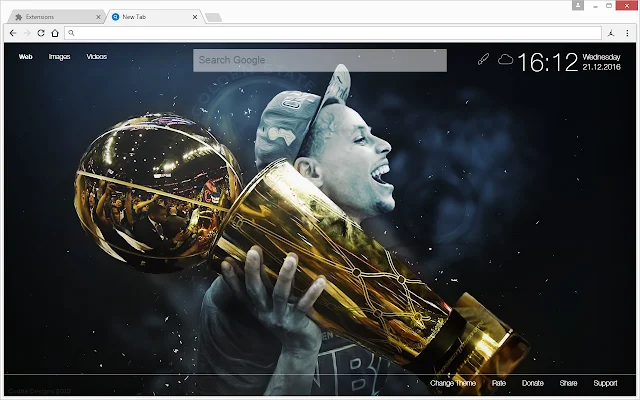This screenshot has width=640, height=400.
Task: Click the Chrome user profile icon
Action: [x=578, y=5]
